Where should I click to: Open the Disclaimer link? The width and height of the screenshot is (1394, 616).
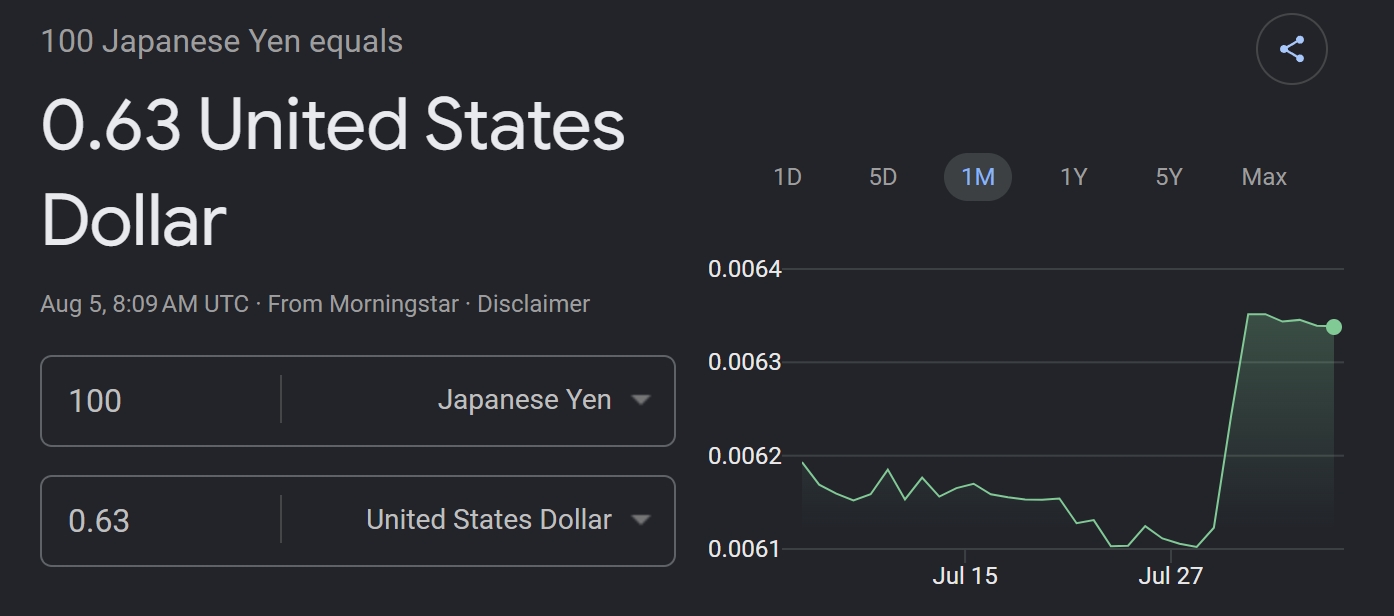click(533, 304)
